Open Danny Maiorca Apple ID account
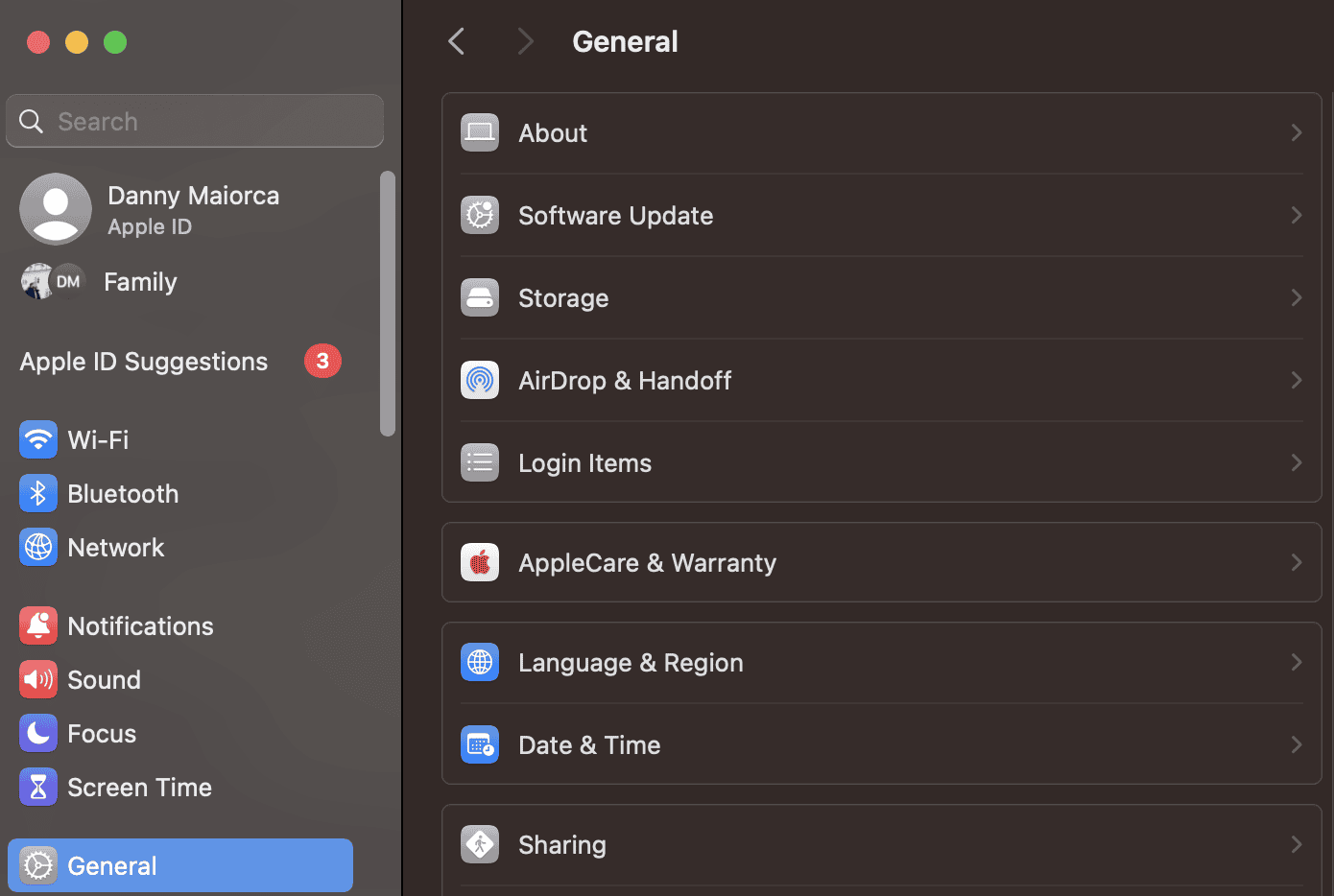The height and width of the screenshot is (896, 1334). pyautogui.click(x=192, y=209)
